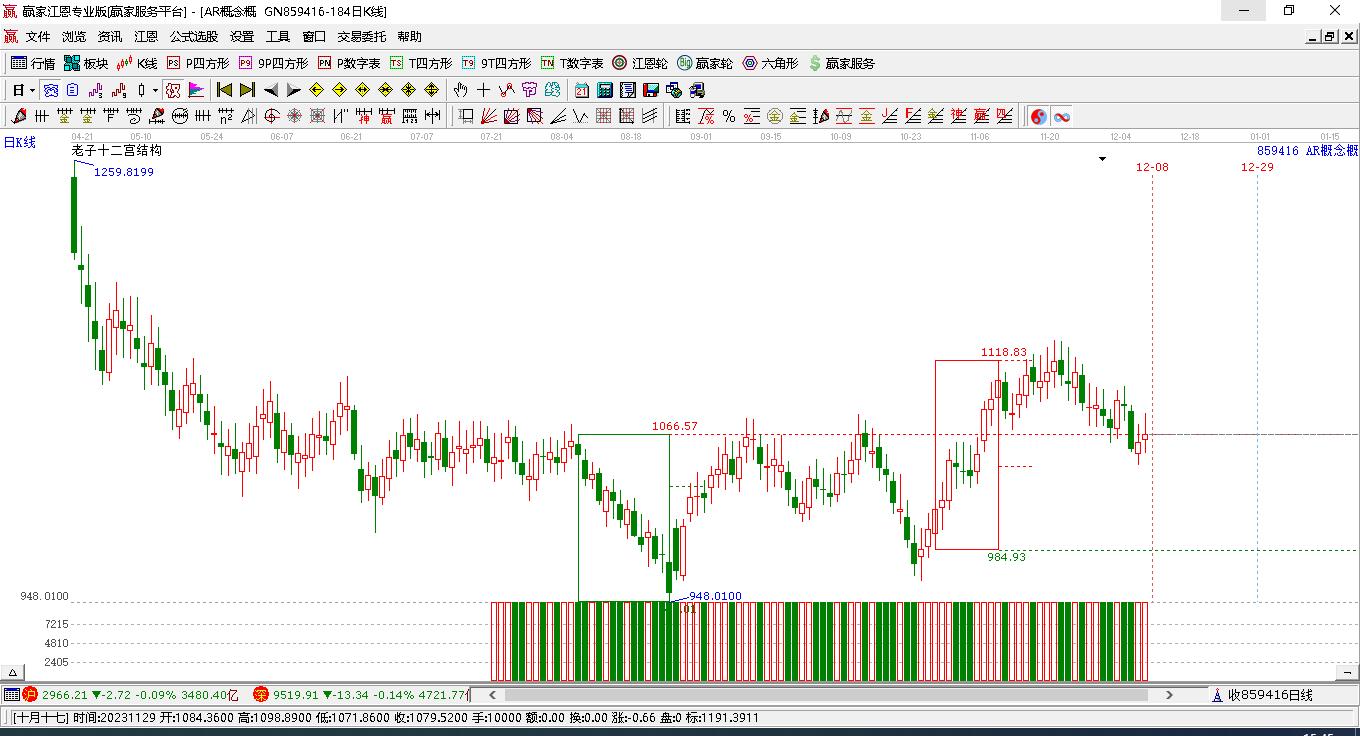The image size is (1360, 736).
Task: Click the floppy disk save icon
Action: pyautogui.click(x=650, y=90)
